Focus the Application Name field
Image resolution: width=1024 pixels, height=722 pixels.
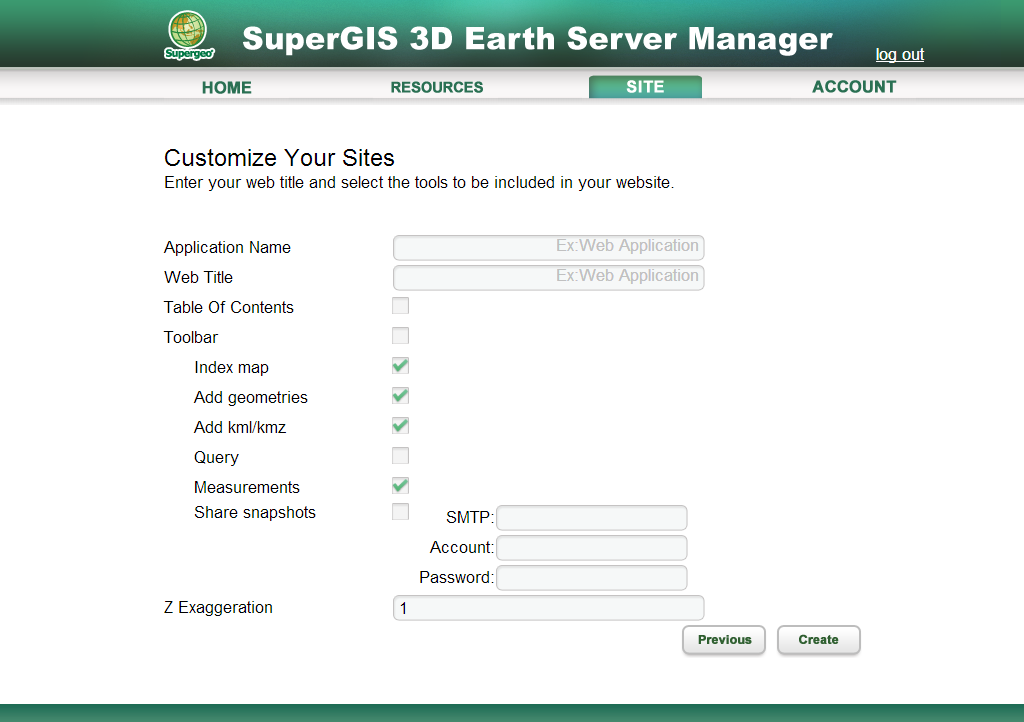click(549, 247)
